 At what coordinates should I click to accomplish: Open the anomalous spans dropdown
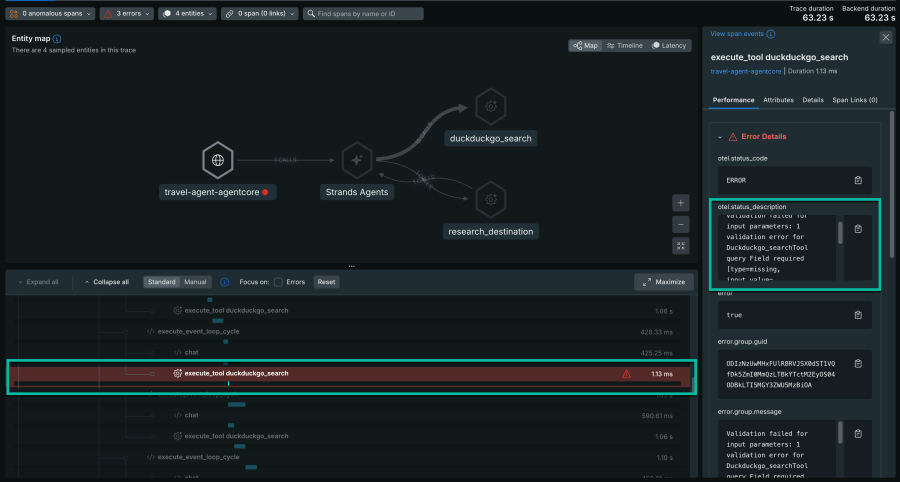pos(51,14)
